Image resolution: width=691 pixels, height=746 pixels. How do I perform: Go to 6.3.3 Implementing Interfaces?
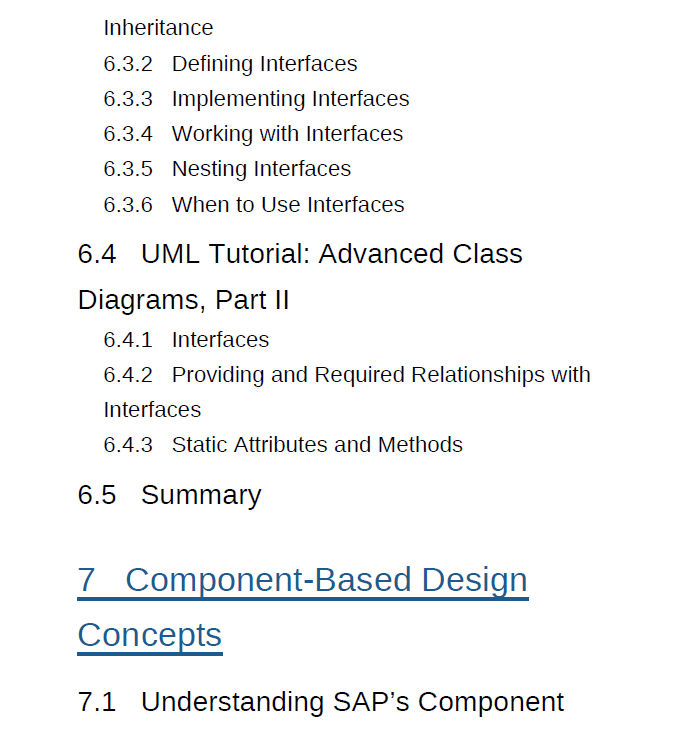pyautogui.click(x=290, y=99)
